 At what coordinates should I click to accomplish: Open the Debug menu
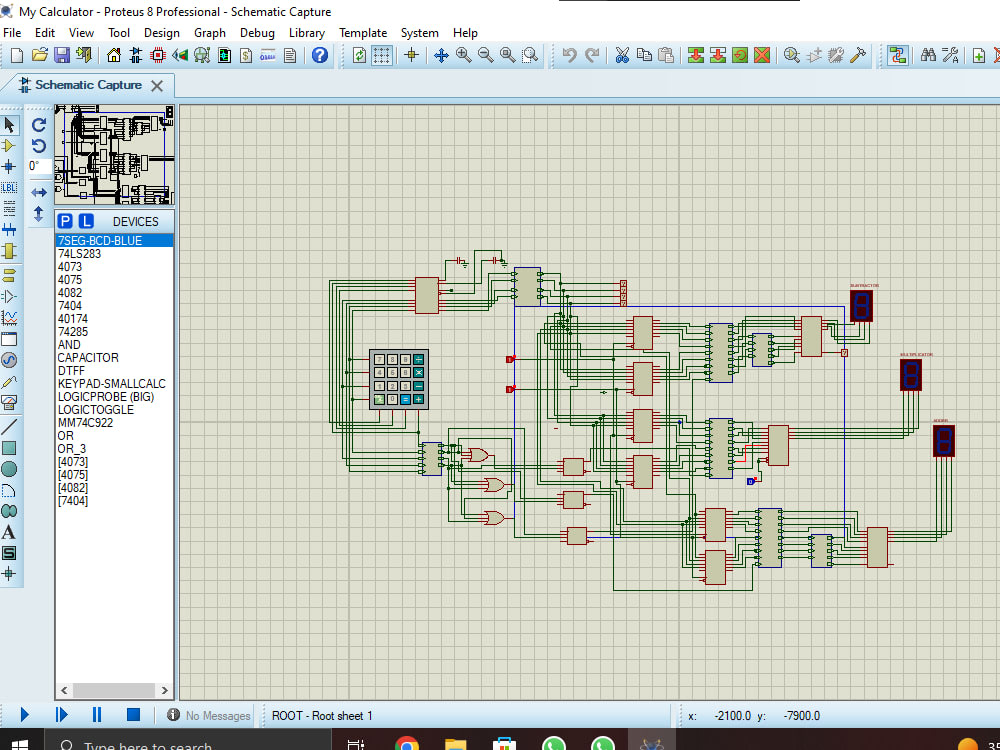[x=257, y=33]
